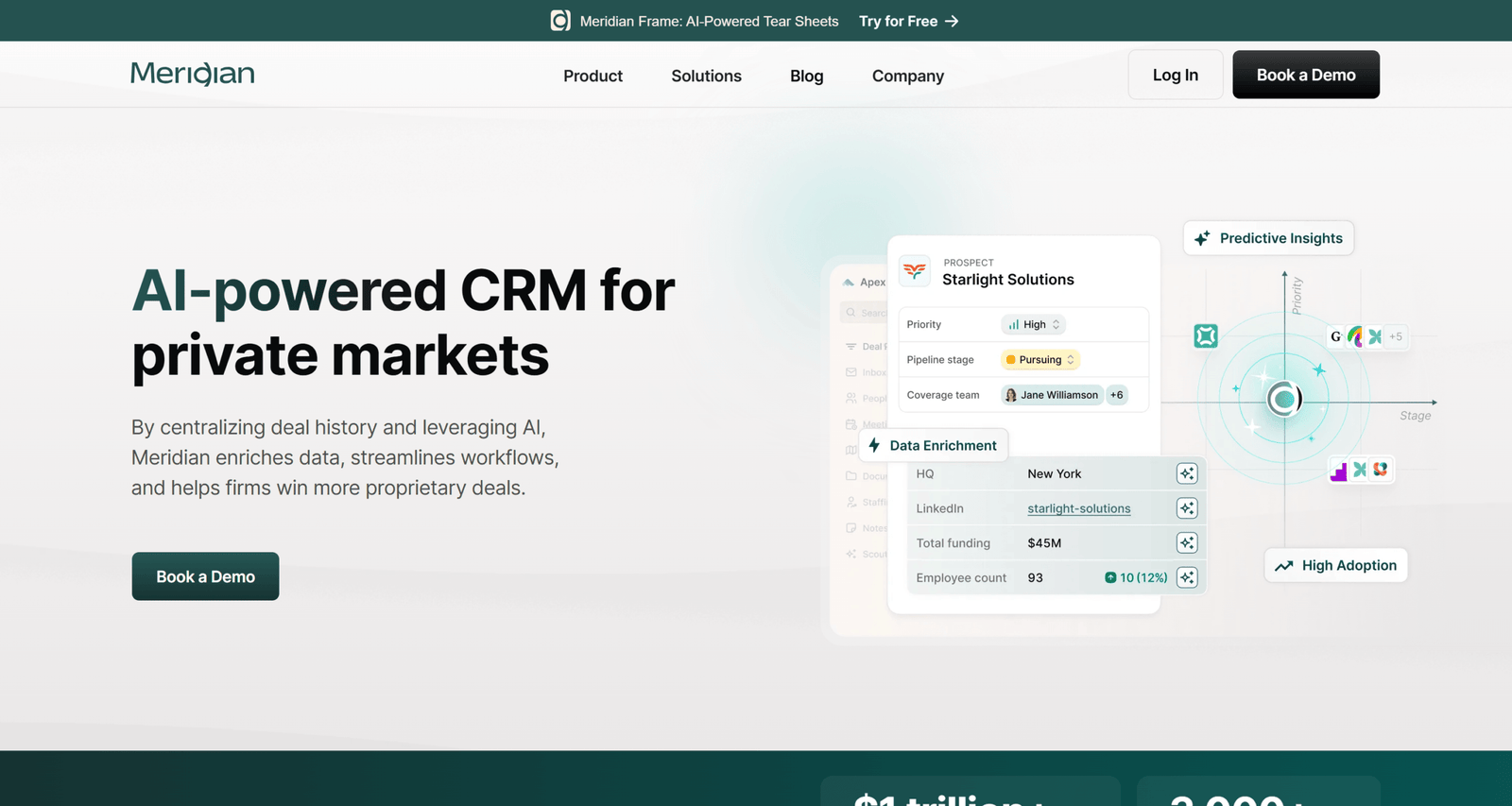Click the Starlight Solutions logo icon
Image resolution: width=1512 pixels, height=806 pixels.
[x=914, y=271]
